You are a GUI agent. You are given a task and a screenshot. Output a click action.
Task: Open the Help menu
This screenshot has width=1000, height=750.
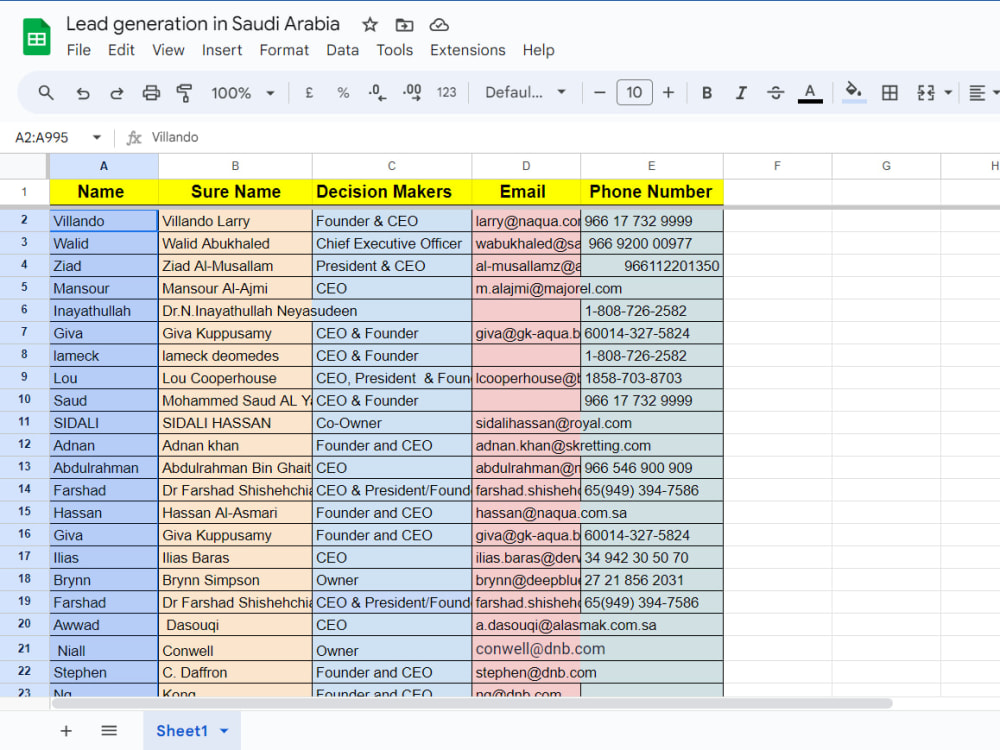[x=538, y=50]
